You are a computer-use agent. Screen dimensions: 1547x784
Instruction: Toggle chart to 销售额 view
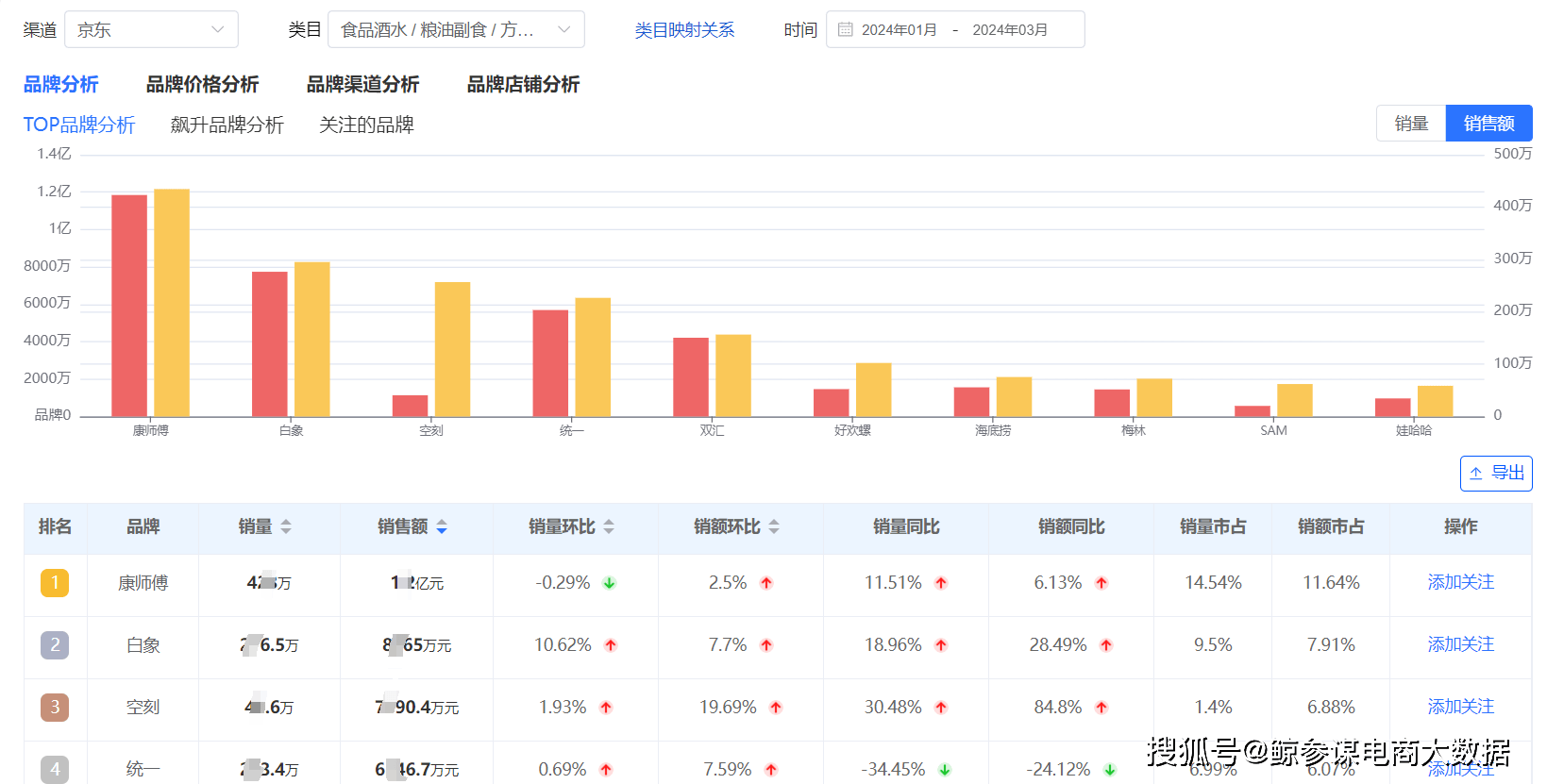1488,124
